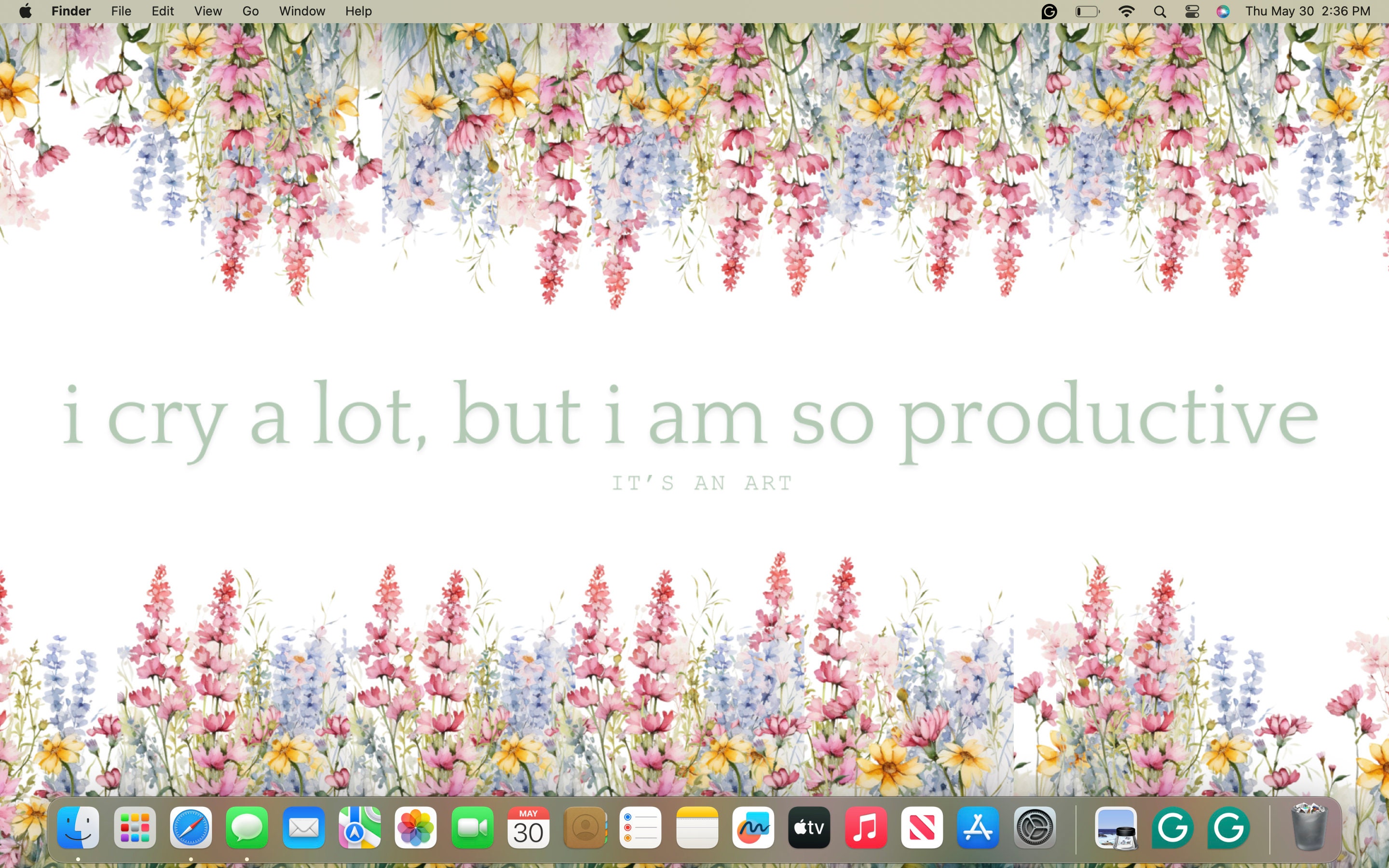Screen dimensions: 1389x868
Task: Open the Mail app
Action: coord(303,827)
